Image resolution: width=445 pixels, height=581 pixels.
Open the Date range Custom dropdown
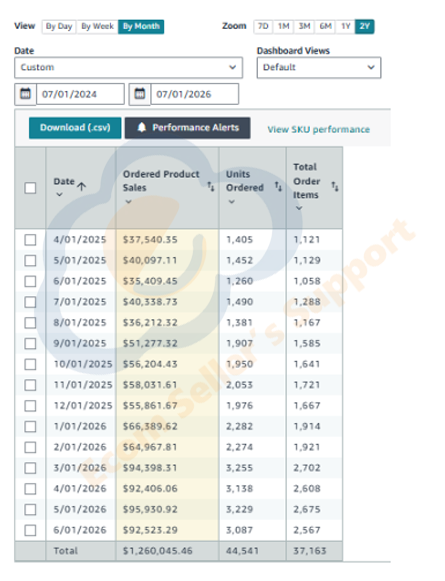129,67
